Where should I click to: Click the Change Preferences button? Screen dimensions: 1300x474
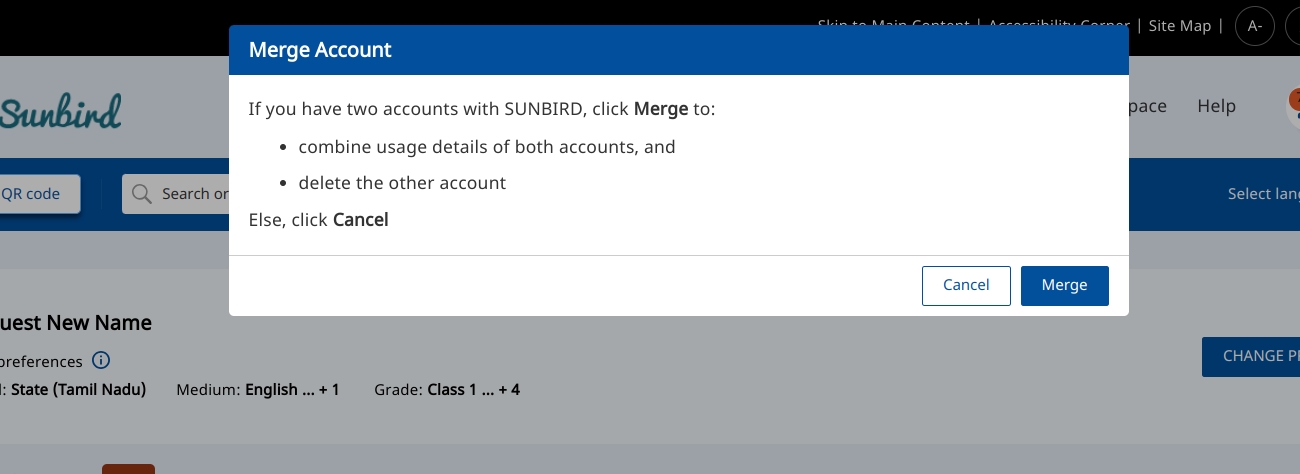[1252, 356]
